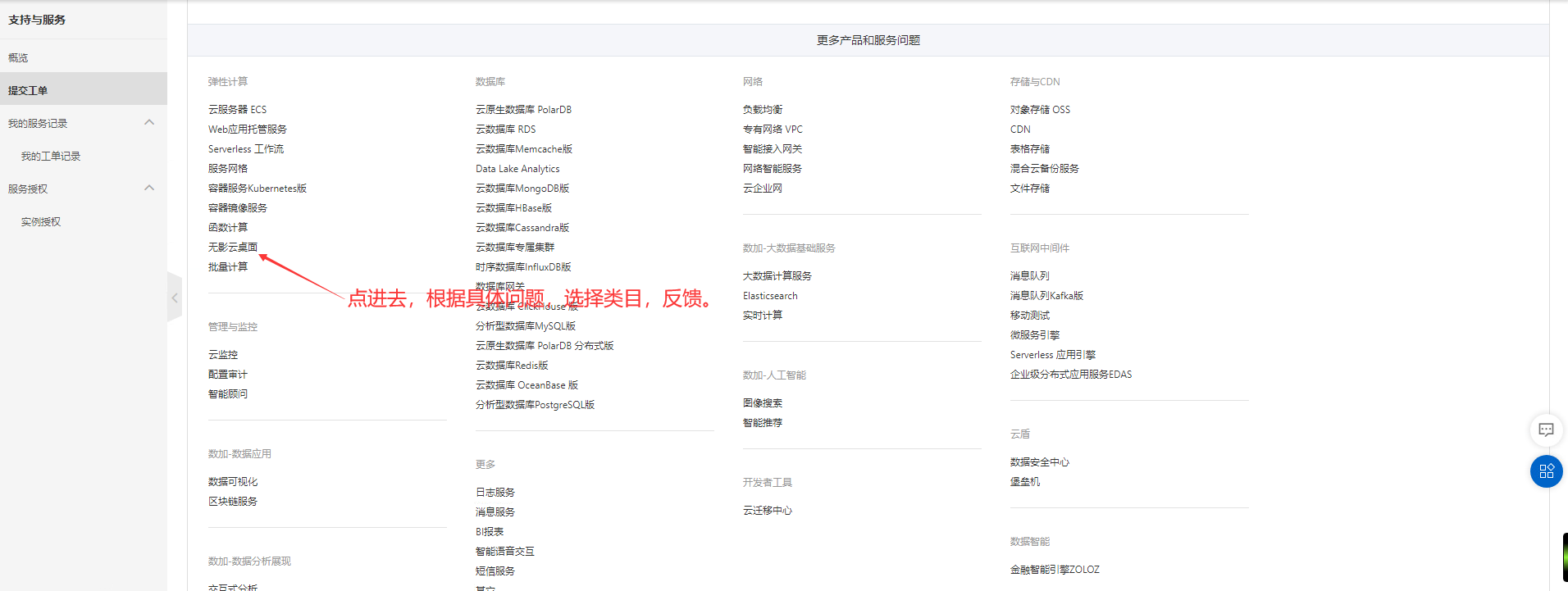Open Data Lake Analytics link
This screenshot has width=1568, height=591.
click(x=517, y=168)
